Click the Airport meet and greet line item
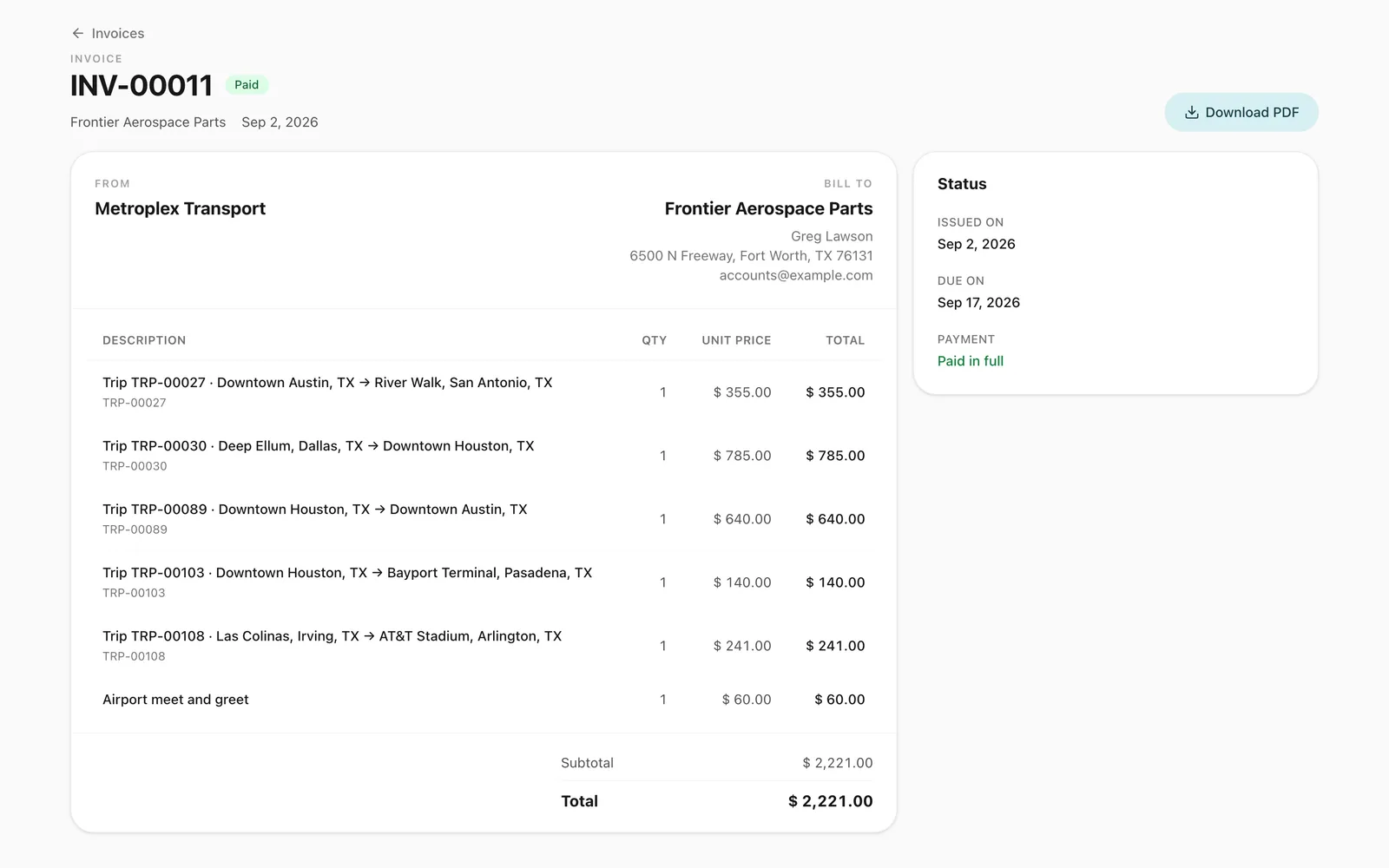The height and width of the screenshot is (868, 1389). click(x=175, y=700)
